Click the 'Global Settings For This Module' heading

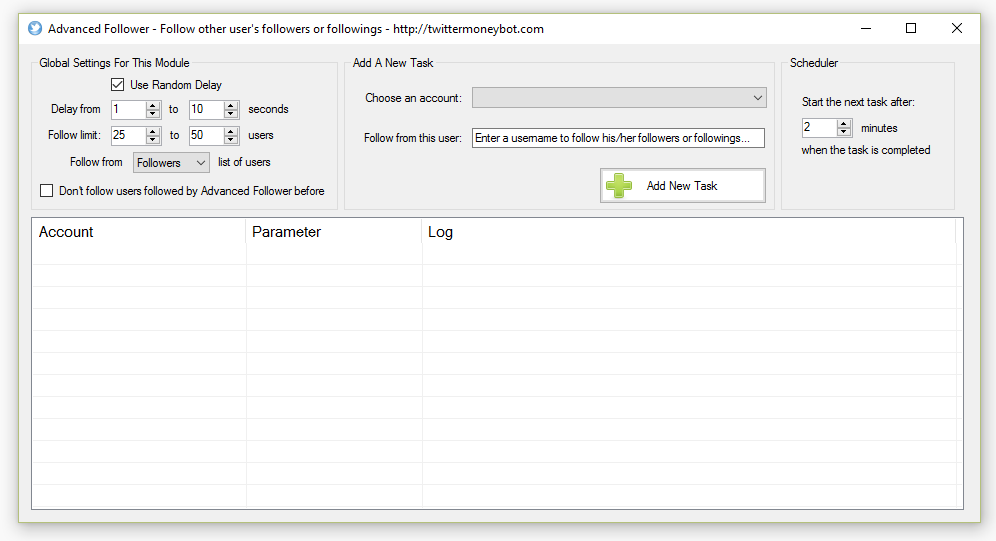pyautogui.click(x=114, y=63)
